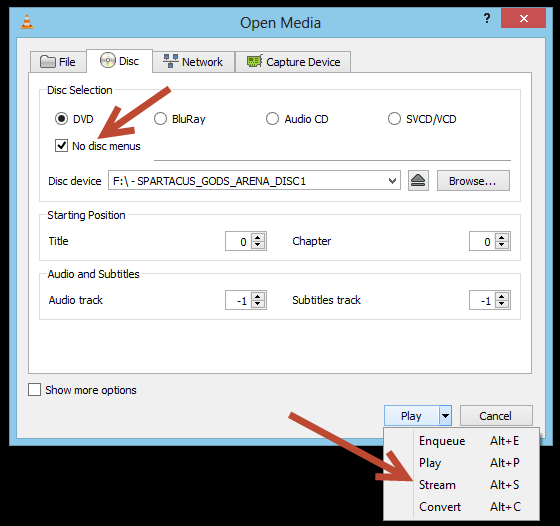Click the Browse... button
Screen dimensions: 560x526
tap(473, 181)
